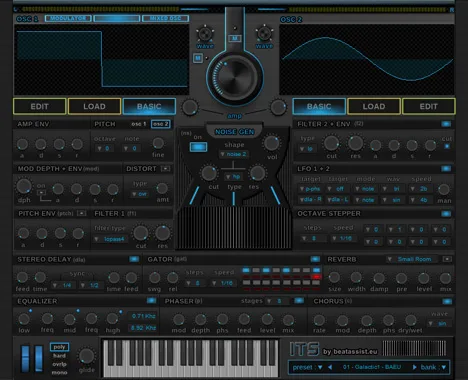Toggle the Noise Gen on switch
Viewport: 468px width, 380px height.
198,147
